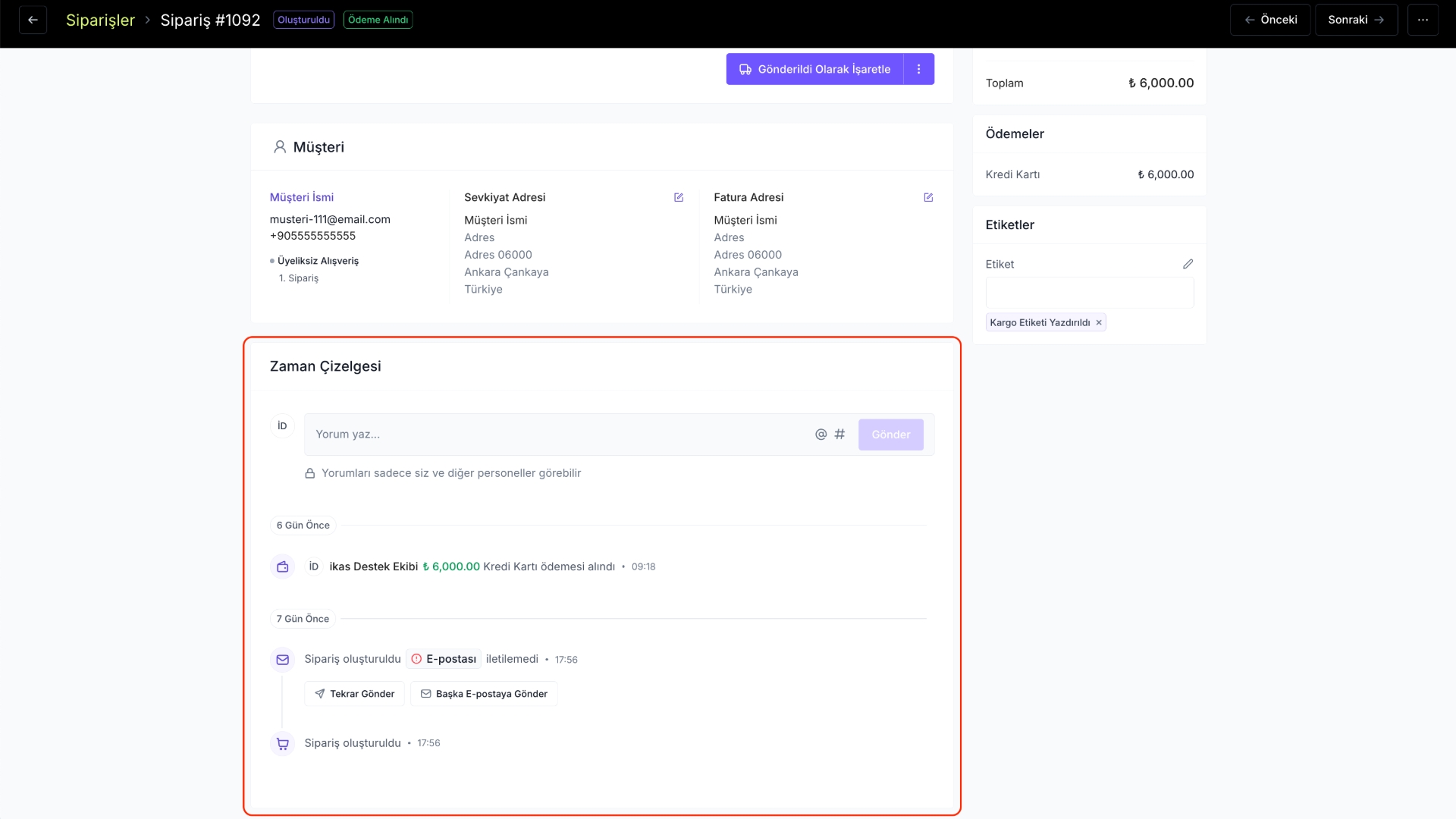This screenshot has height=819, width=1456.
Task: Click the Ödeme Alındı status badge
Action: coord(378,20)
